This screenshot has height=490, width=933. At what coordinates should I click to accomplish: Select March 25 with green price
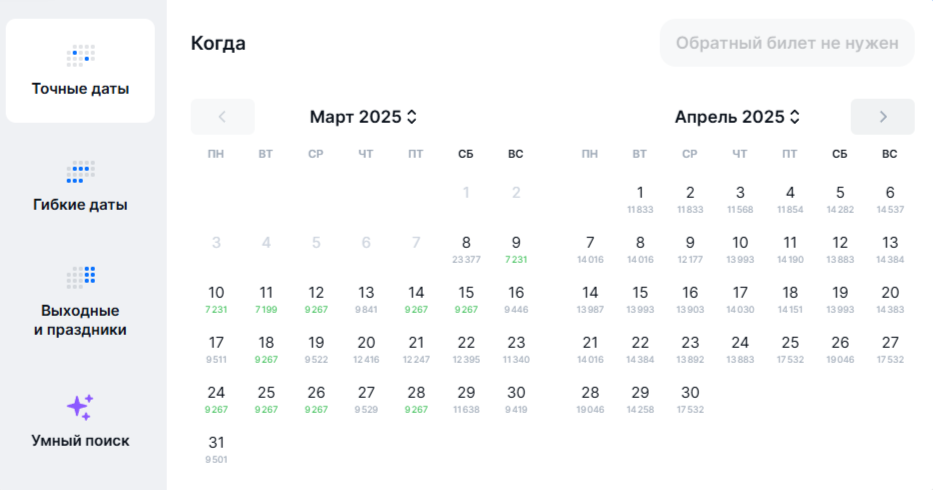click(x=266, y=398)
